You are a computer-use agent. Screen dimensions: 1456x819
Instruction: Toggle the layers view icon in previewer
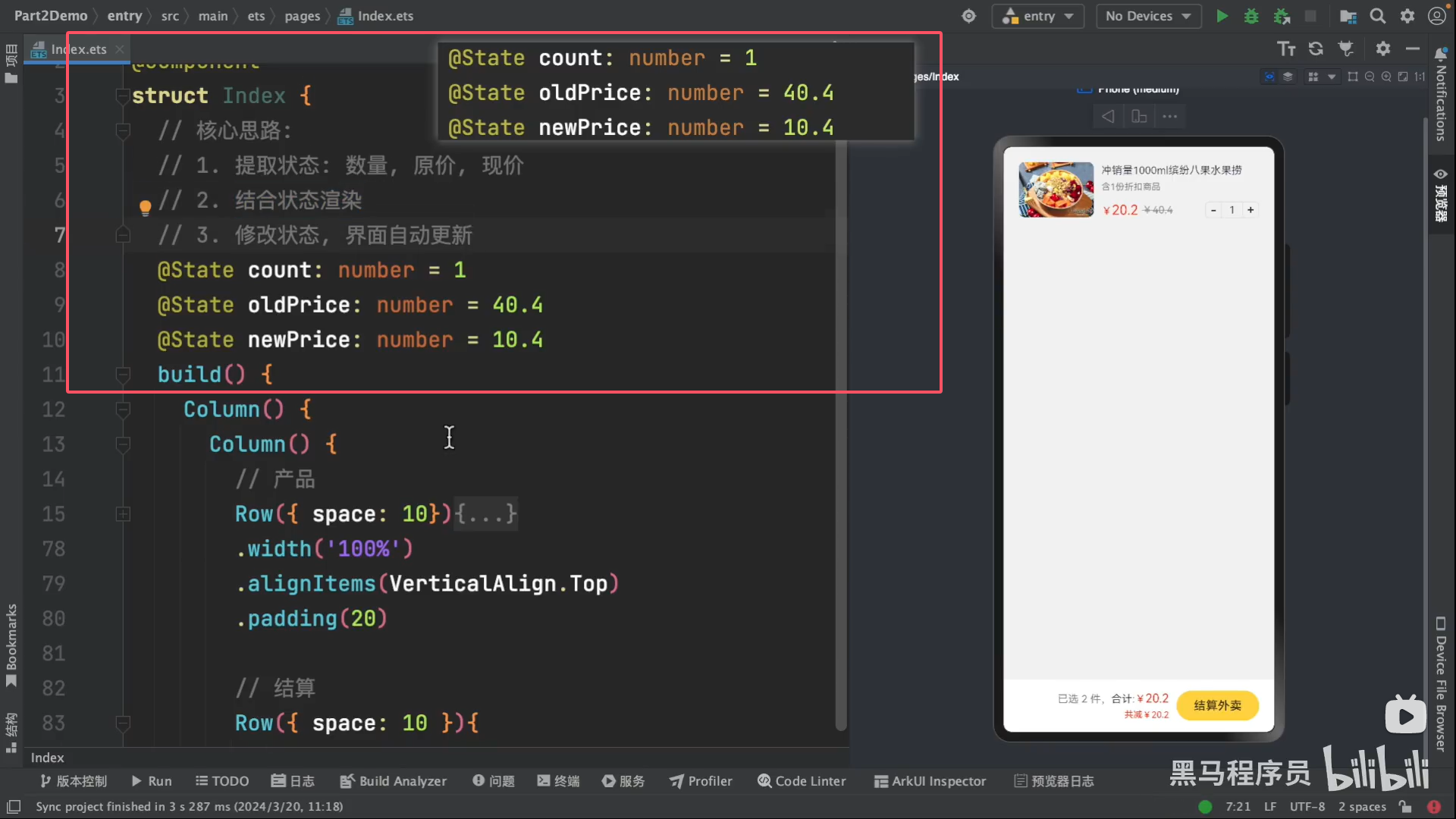point(1288,77)
